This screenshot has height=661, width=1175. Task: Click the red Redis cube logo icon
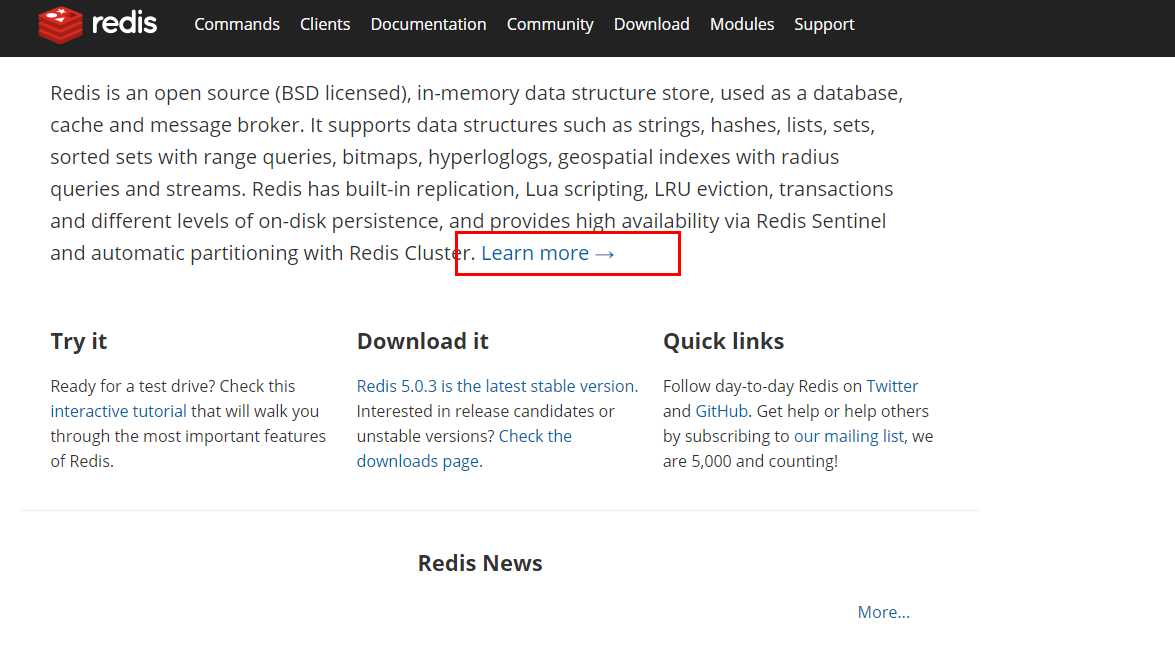(x=60, y=24)
